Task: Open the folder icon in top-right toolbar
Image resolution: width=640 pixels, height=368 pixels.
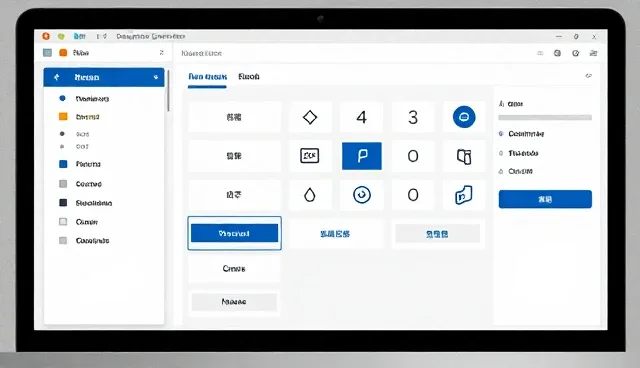Action: (x=593, y=53)
